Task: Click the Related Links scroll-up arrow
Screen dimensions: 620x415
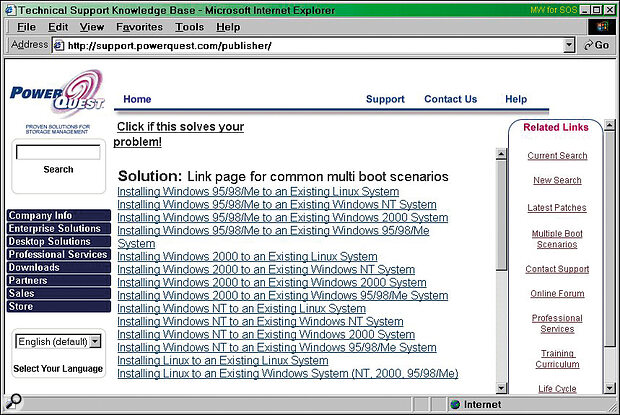Action: pos(609,125)
